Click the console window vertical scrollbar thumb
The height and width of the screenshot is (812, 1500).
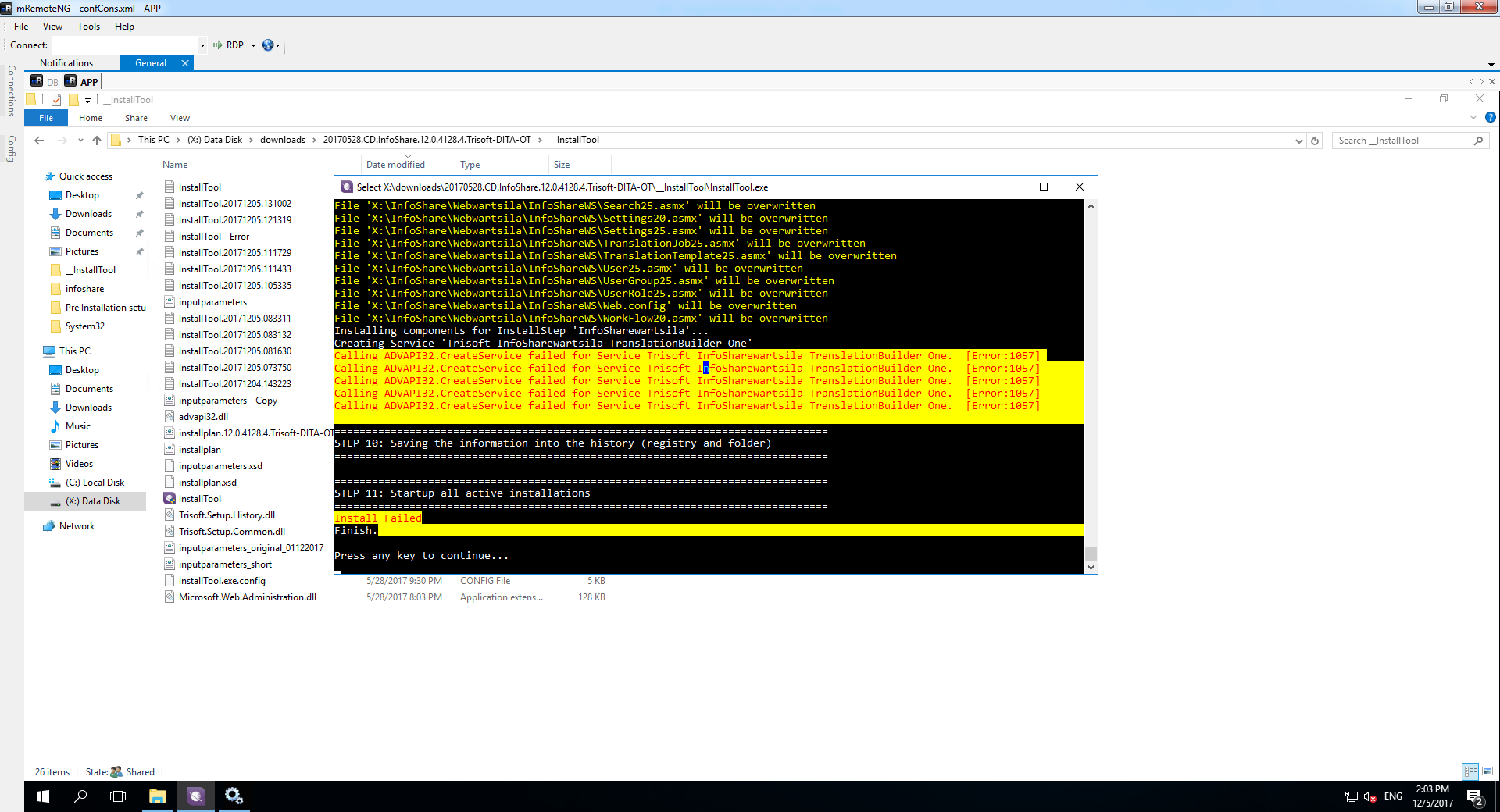(1091, 554)
